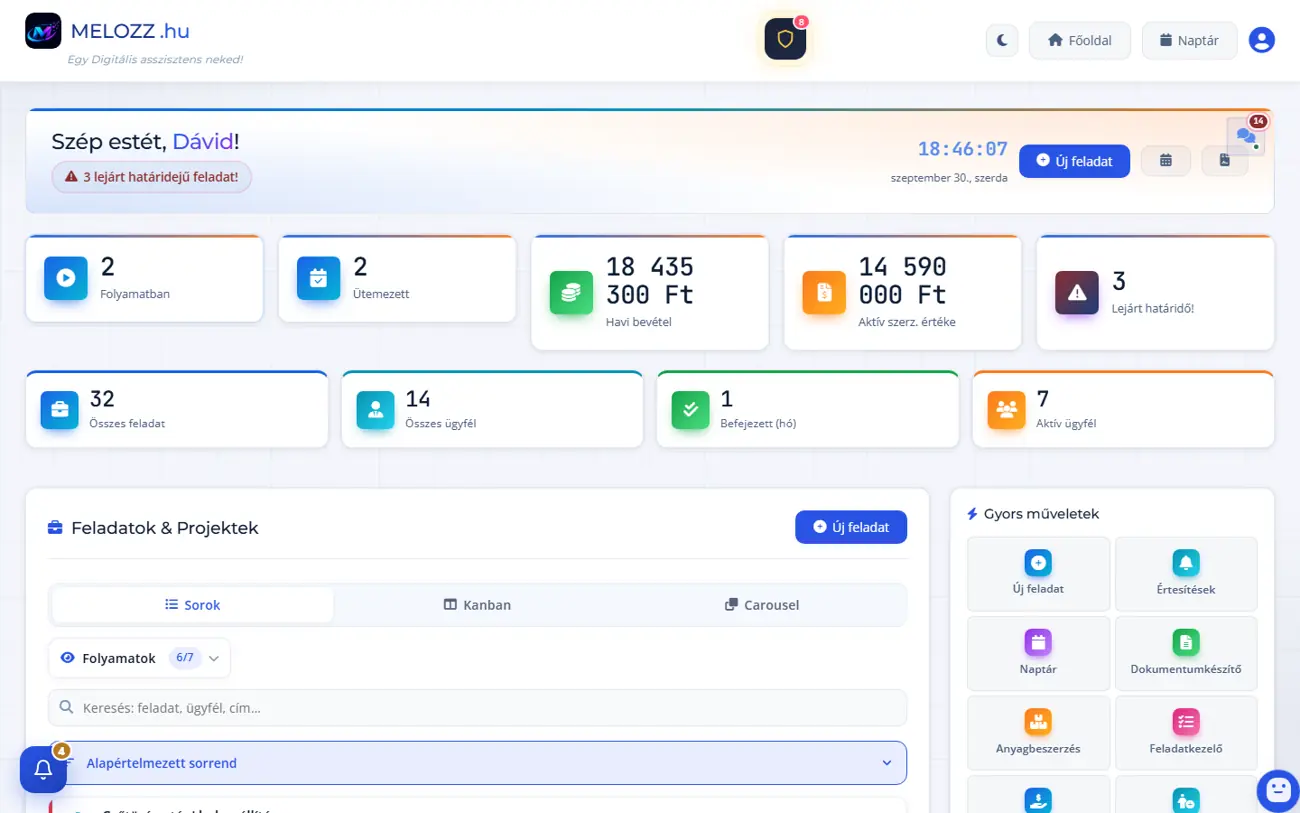
Task: Expand the Folyamatok 6/7 filter dropdown
Action: 139,658
